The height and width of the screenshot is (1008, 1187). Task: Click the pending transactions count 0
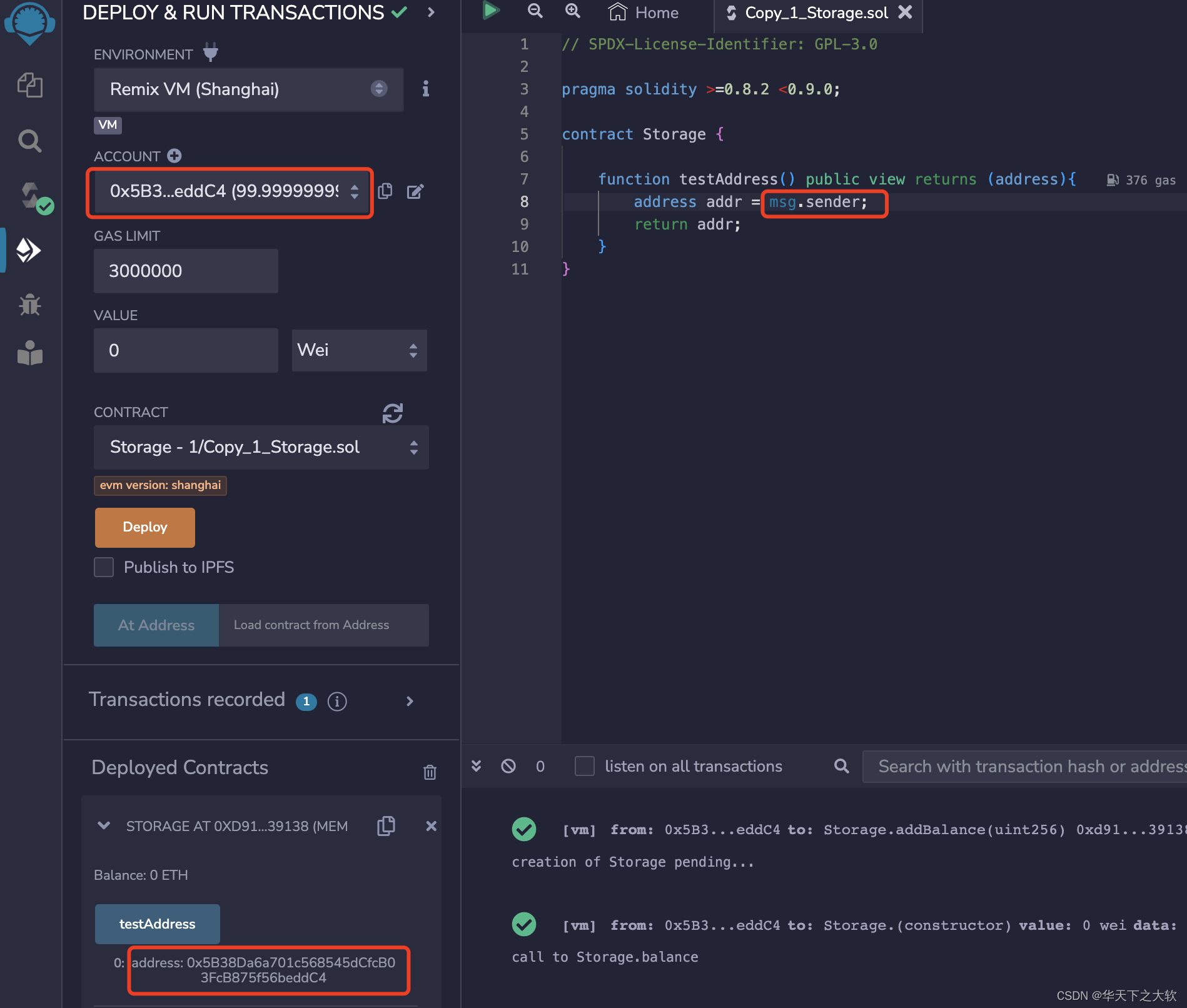tap(540, 766)
